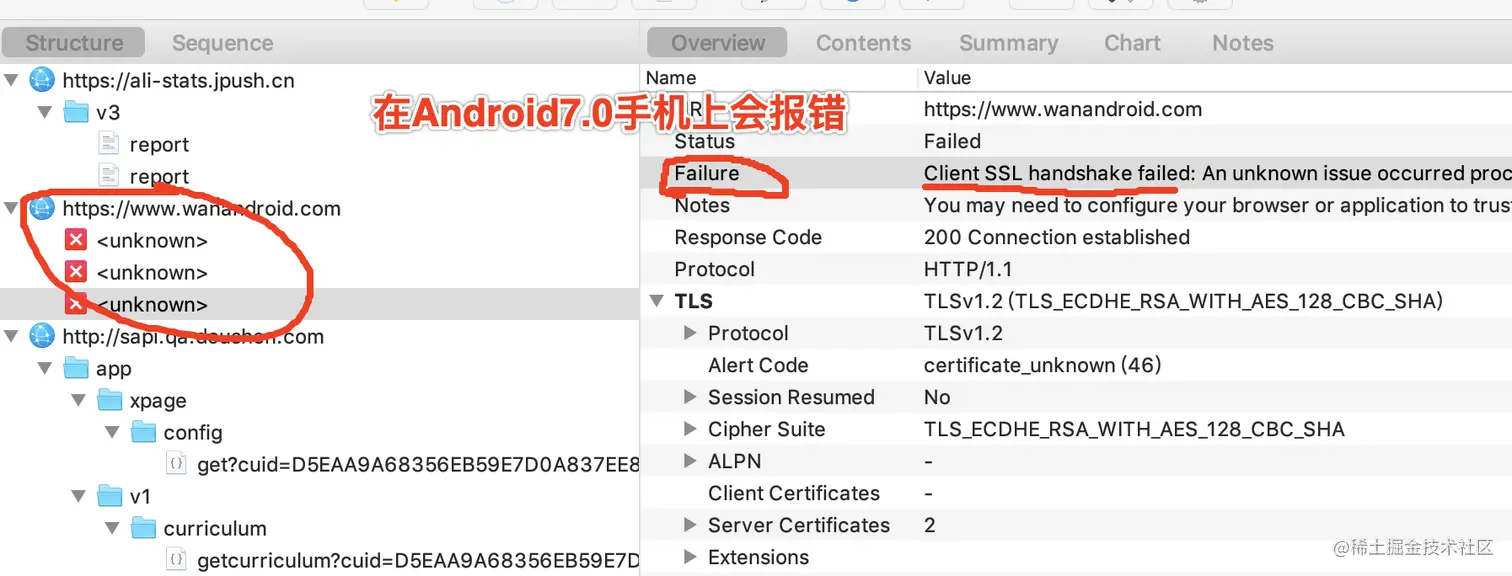The image size is (1512, 576).
Task: Switch to the Sequence tab
Action: coord(222,42)
